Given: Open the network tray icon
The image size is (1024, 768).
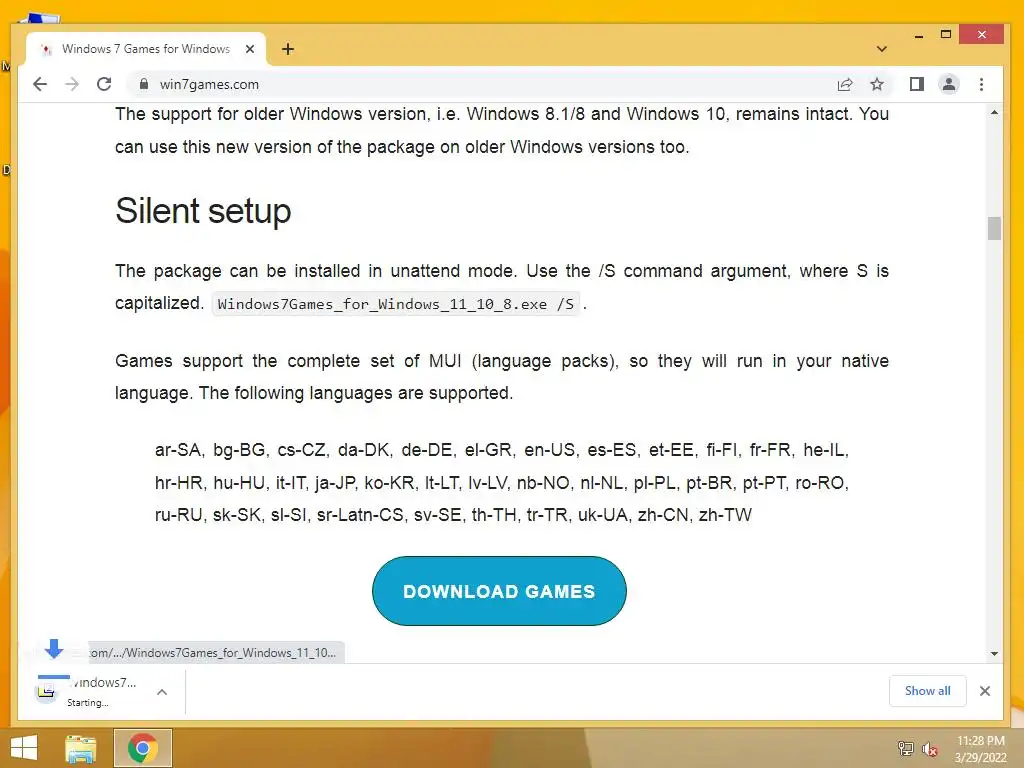Looking at the screenshot, I should coord(905,749).
